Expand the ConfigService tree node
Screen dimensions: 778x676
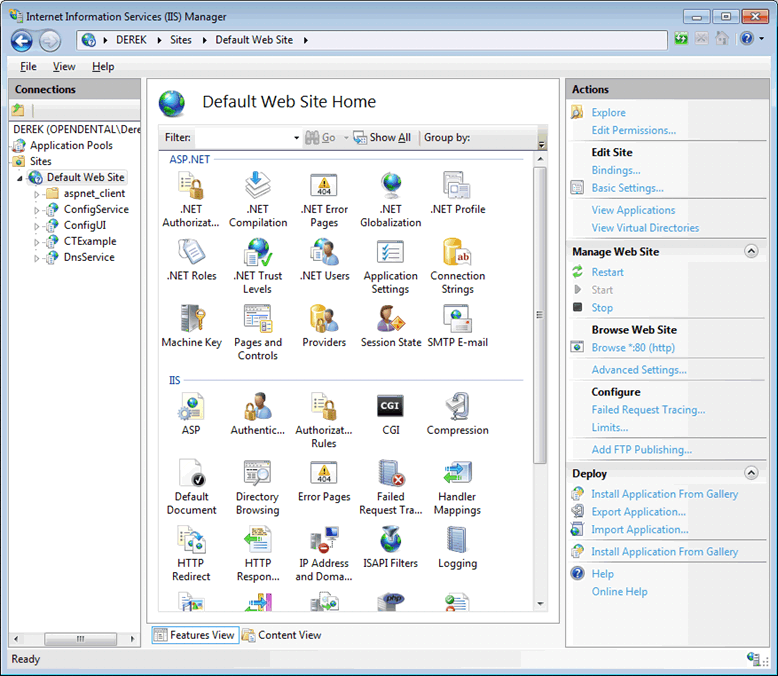coord(36,210)
